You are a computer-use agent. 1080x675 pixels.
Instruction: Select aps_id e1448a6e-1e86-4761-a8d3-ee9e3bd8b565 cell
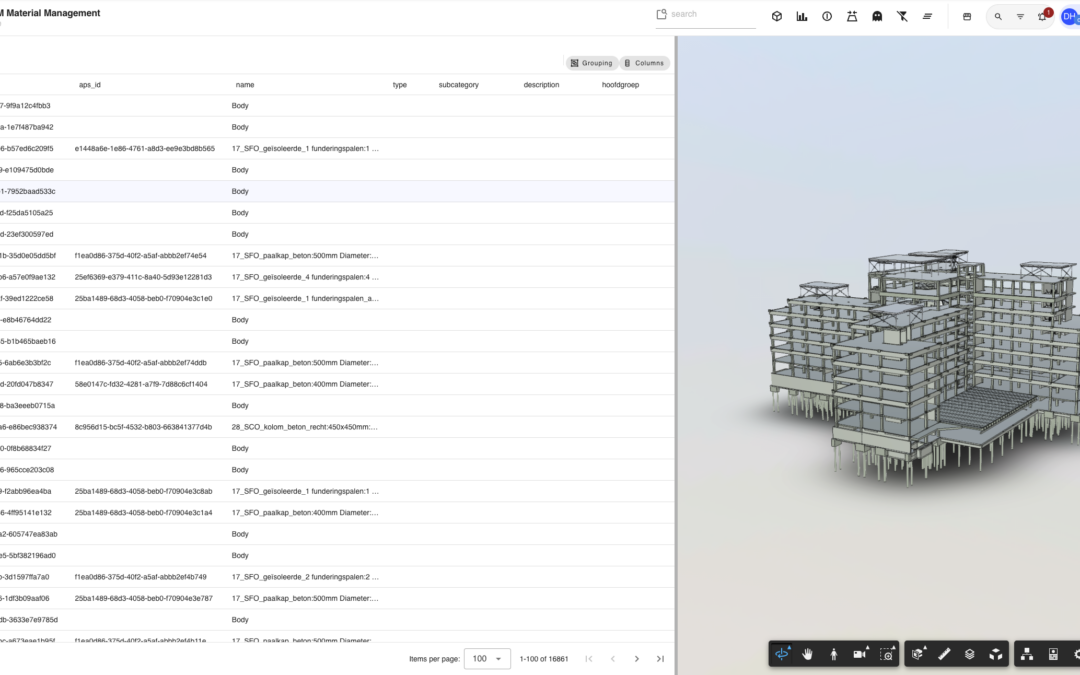[x=145, y=149]
